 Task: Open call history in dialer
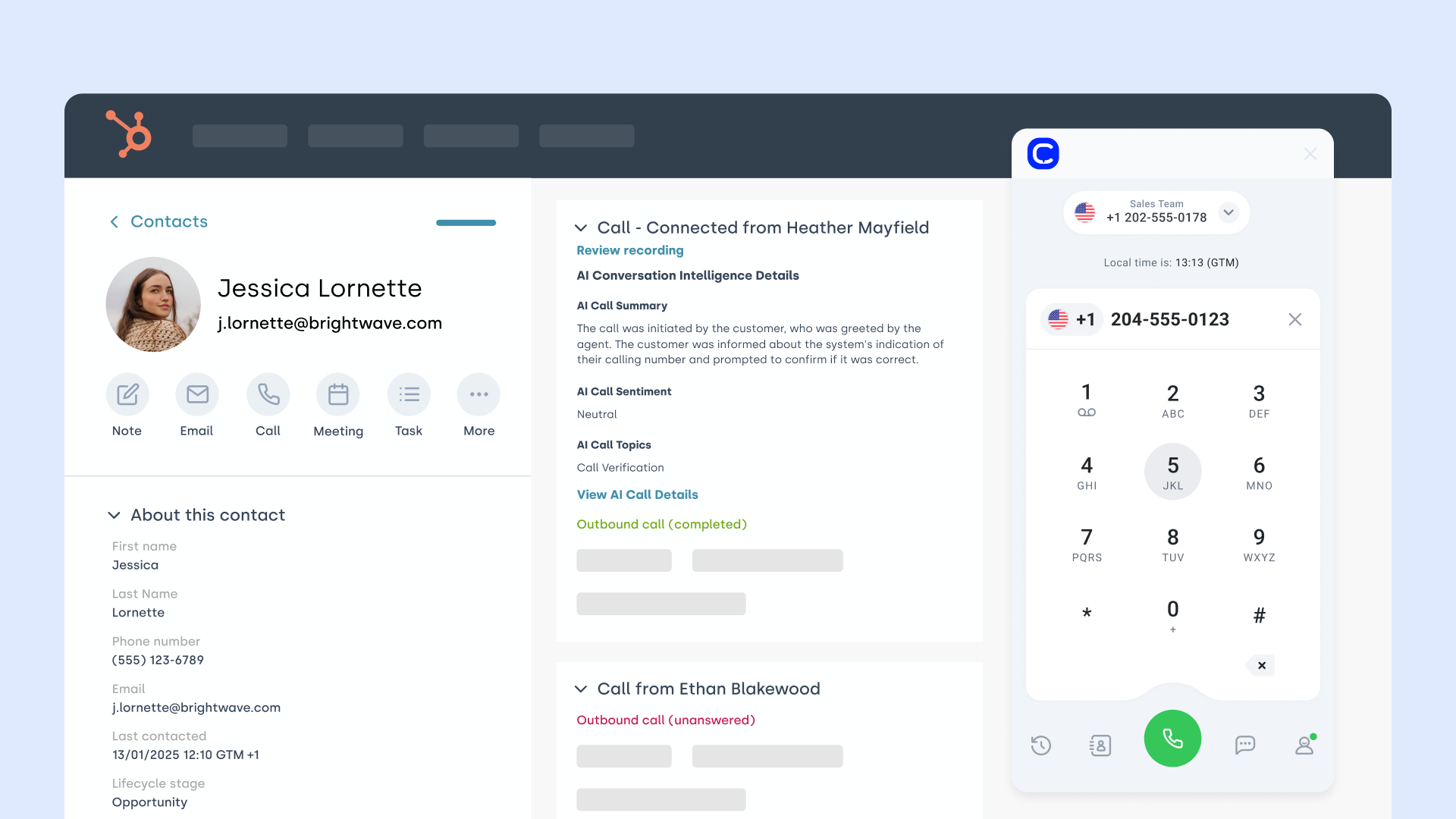pos(1040,745)
